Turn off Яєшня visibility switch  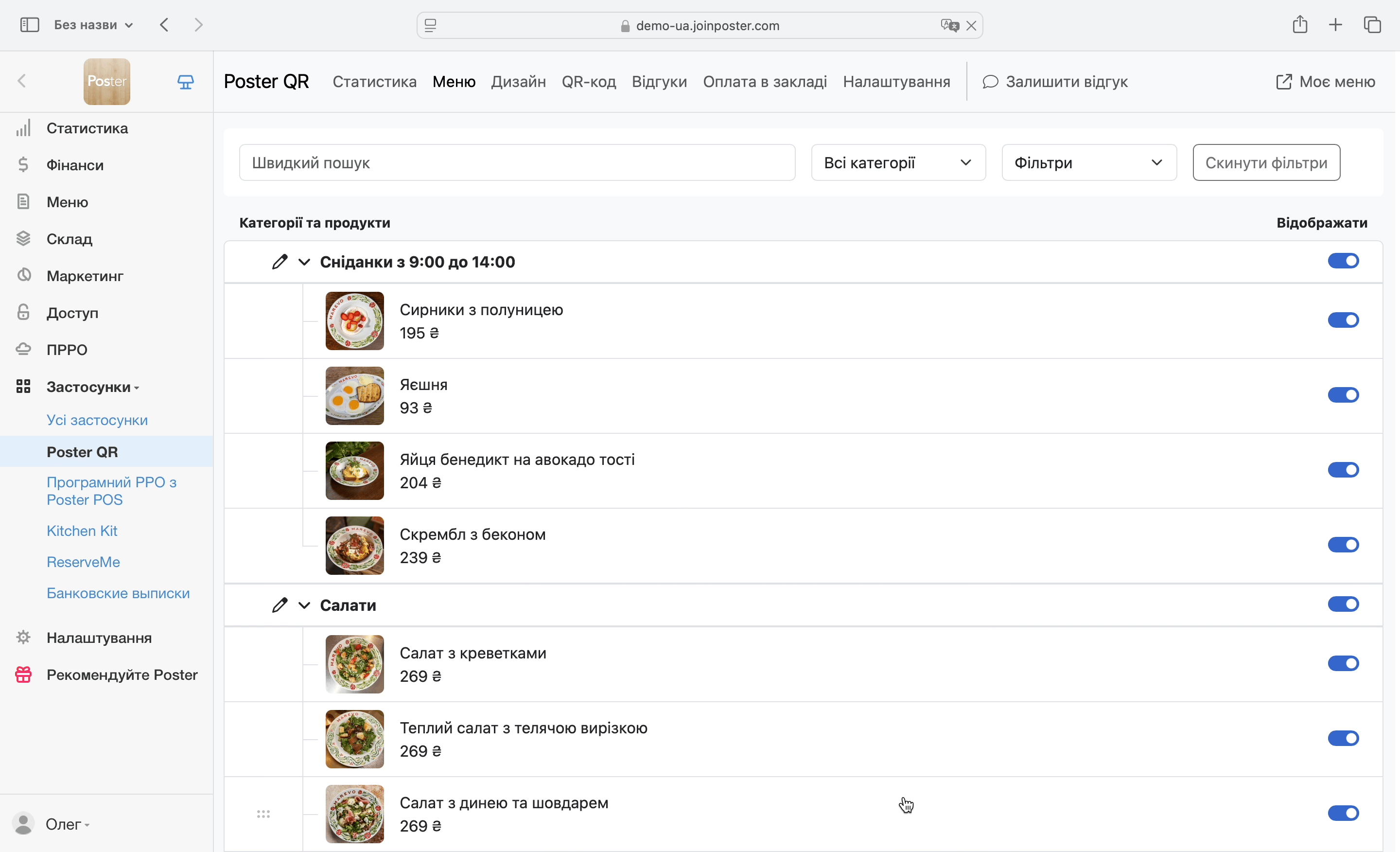(1343, 395)
